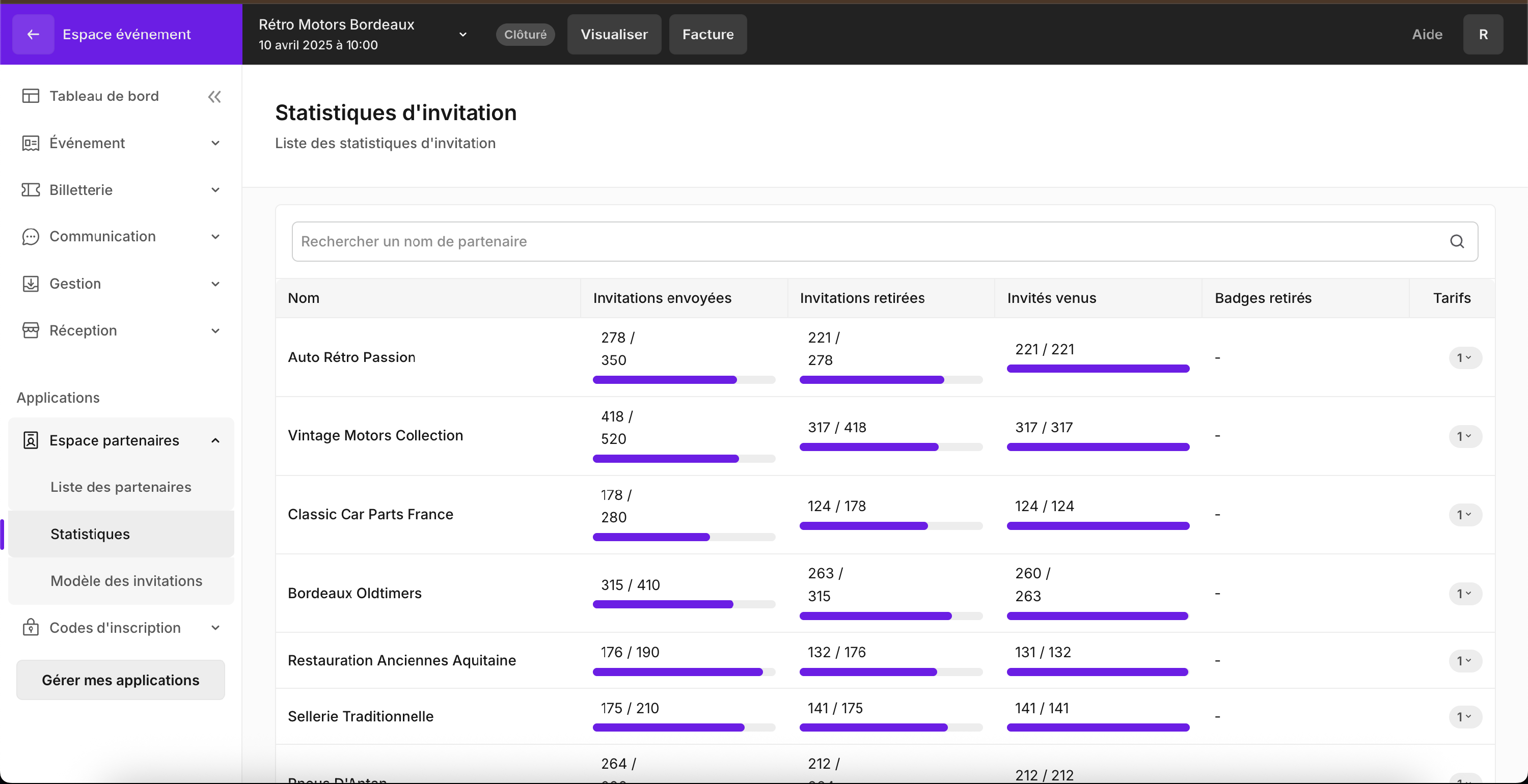Go to Liste des partenaires

pos(121,487)
